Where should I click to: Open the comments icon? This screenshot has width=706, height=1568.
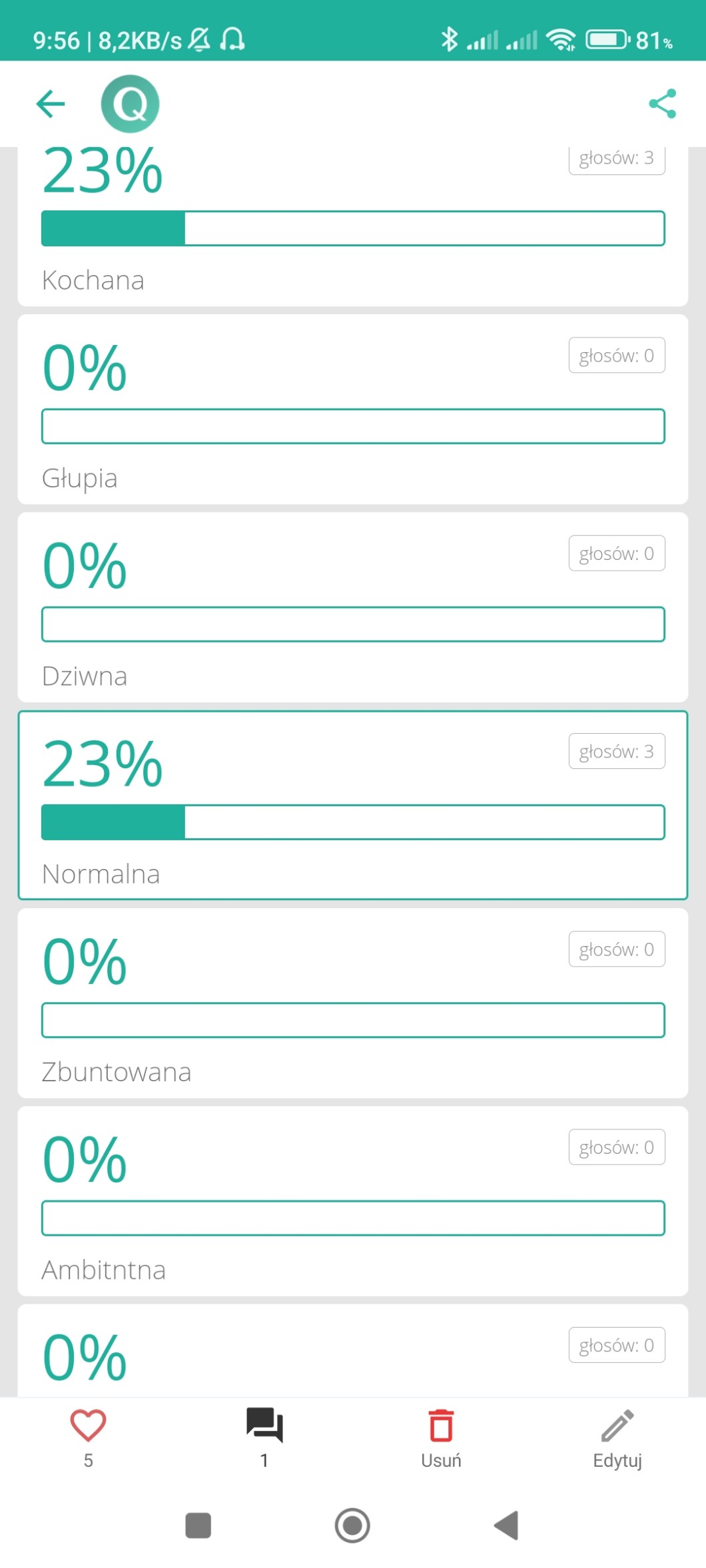pos(264,1425)
